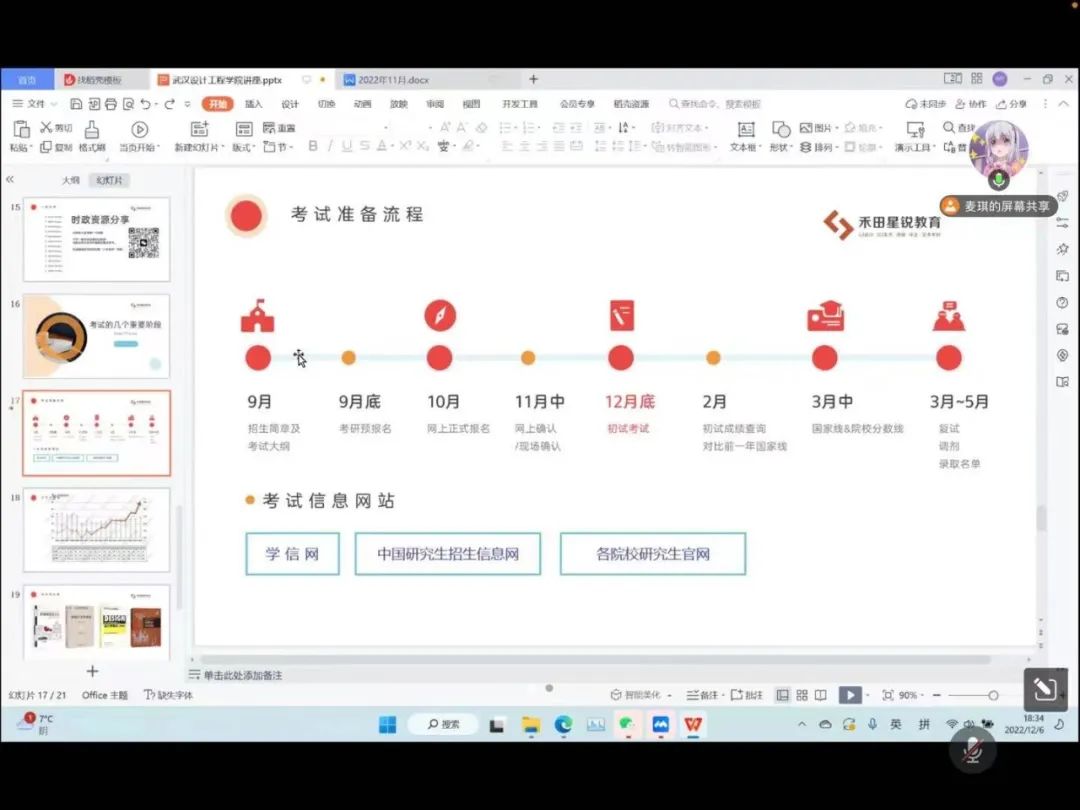Toggle the Notes (备注) pane display
The width and height of the screenshot is (1080, 810).
click(x=702, y=695)
